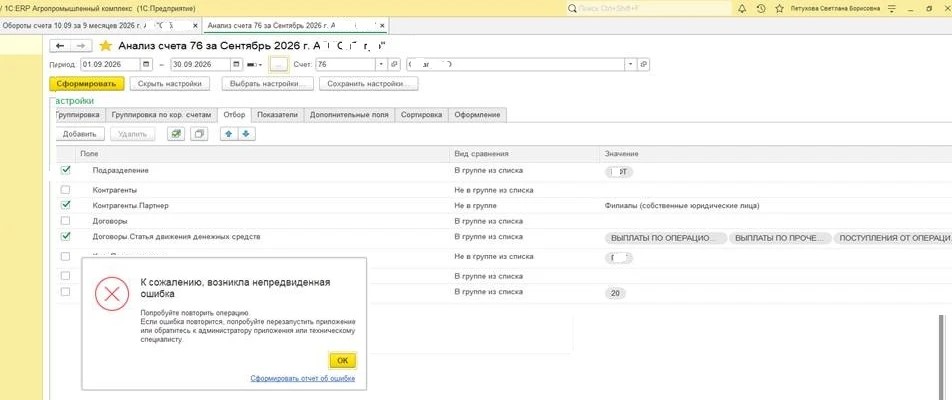
Task: Open the account 76 field's open-item icon
Action: pos(395,64)
